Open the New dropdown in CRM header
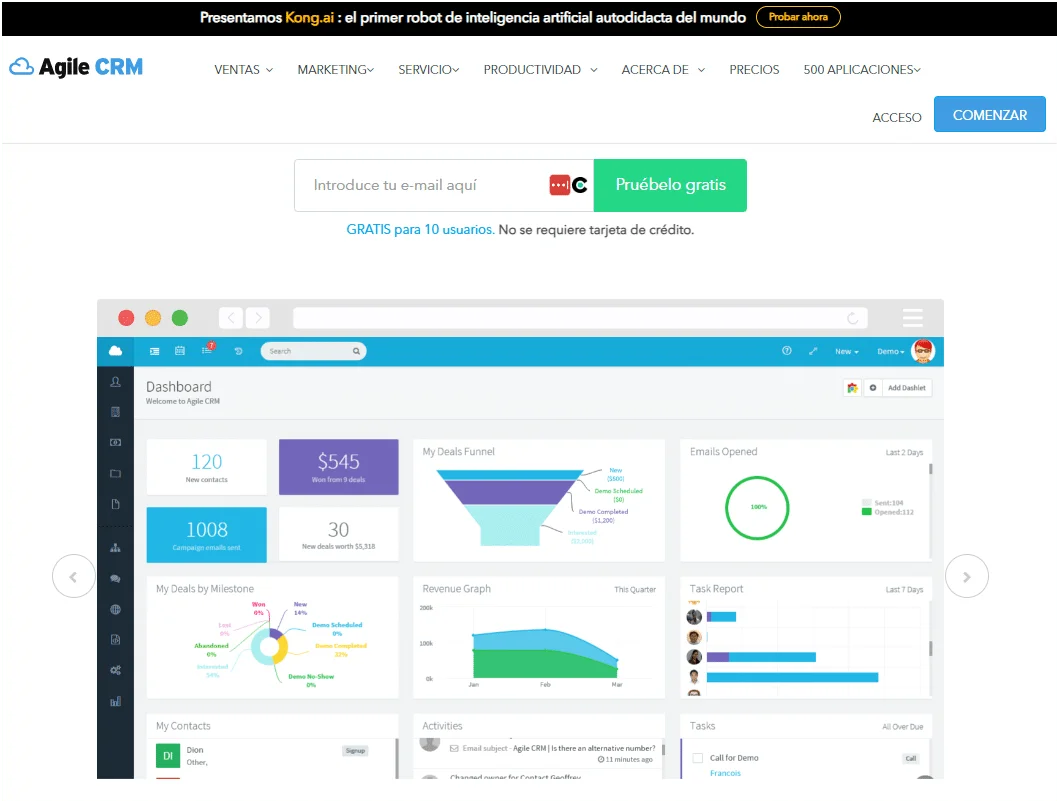This screenshot has width=1059, height=803. tap(846, 351)
